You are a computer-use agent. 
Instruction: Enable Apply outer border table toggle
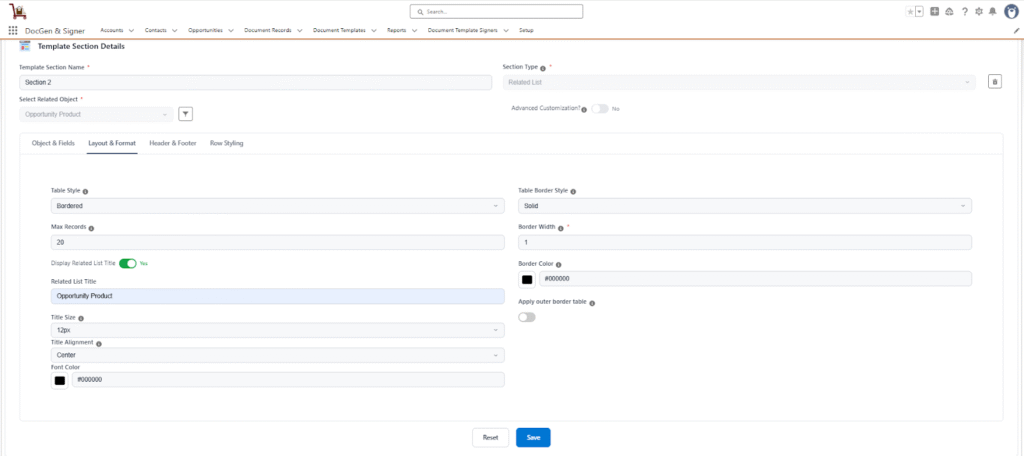[x=527, y=317]
